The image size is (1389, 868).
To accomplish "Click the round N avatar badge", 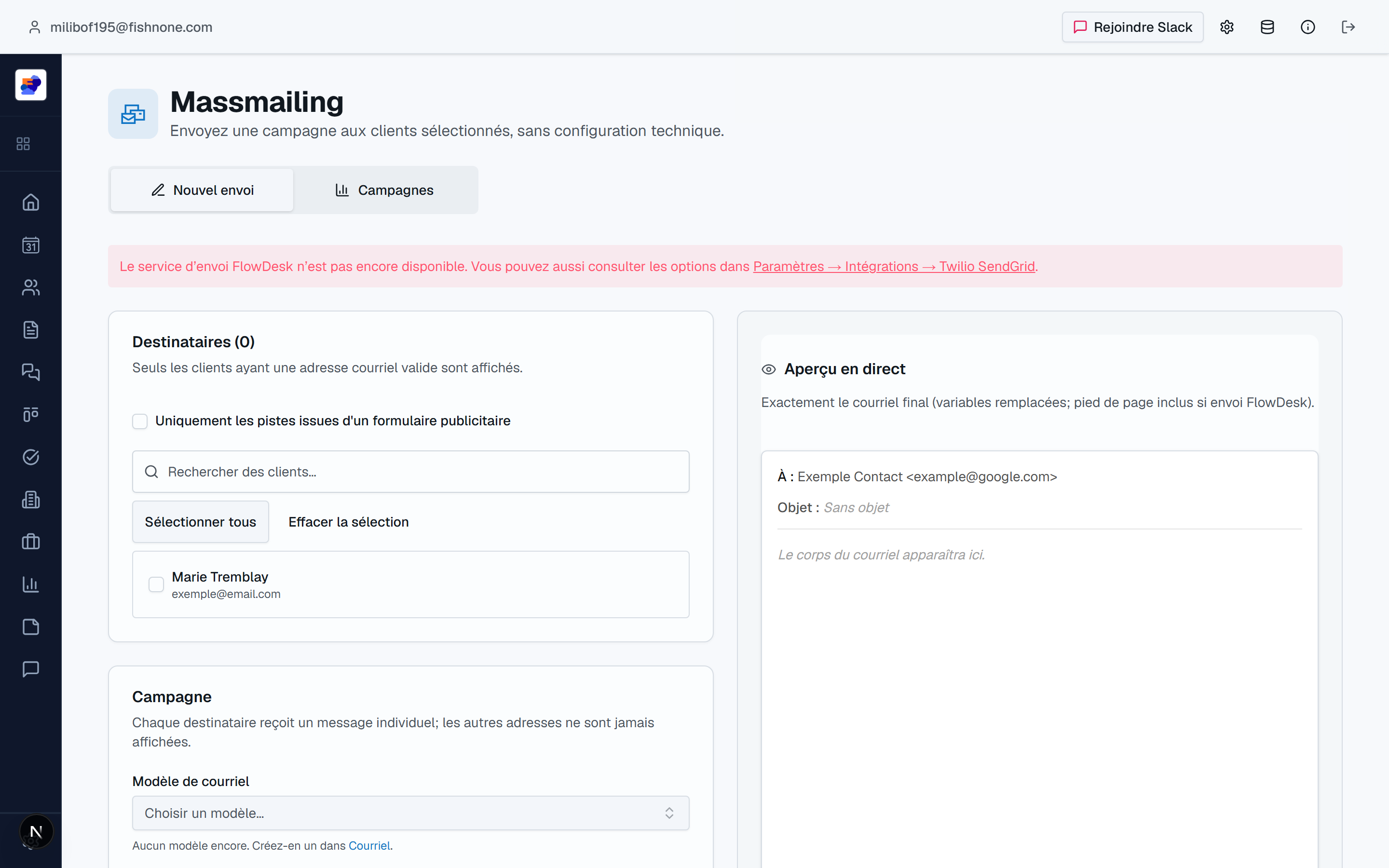I will pos(36,831).
